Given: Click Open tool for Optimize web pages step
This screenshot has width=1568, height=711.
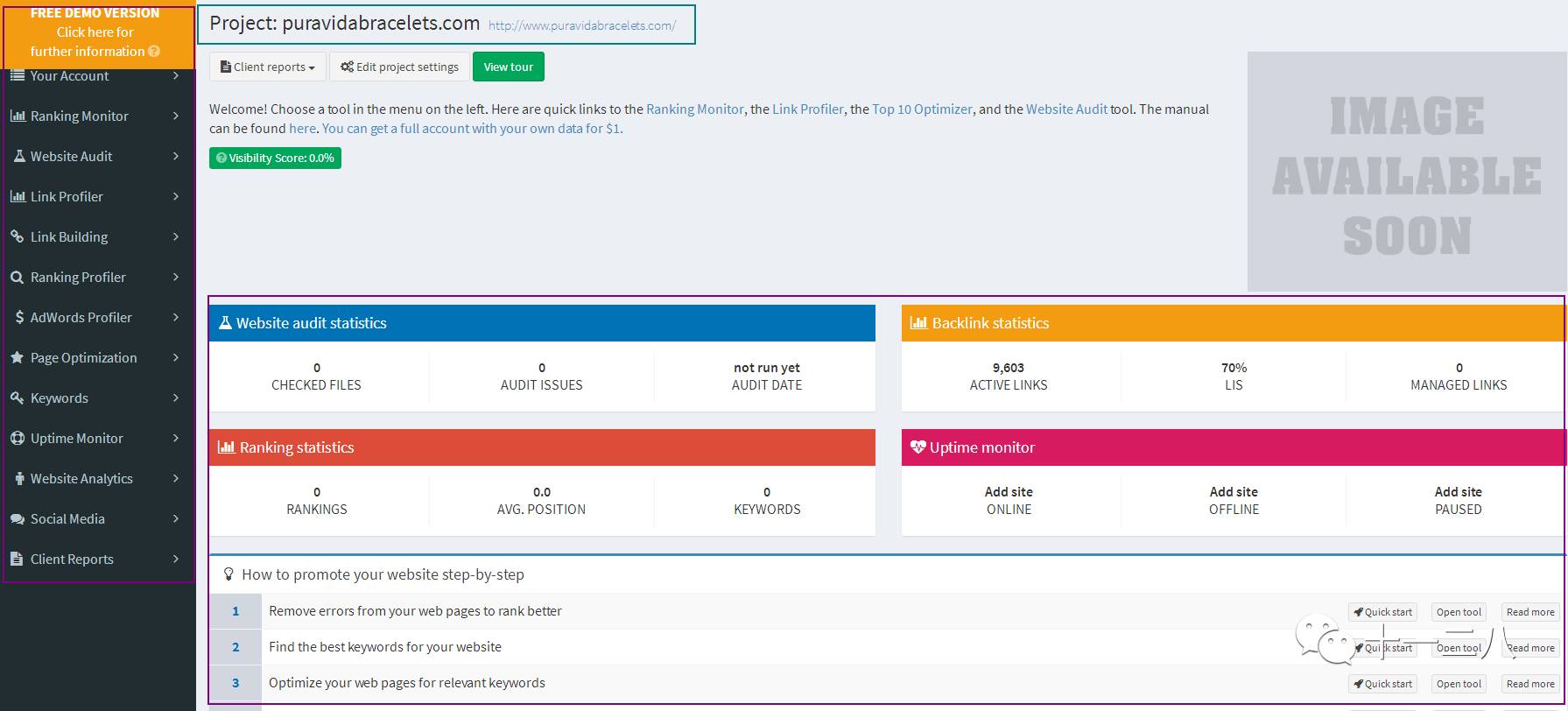Looking at the screenshot, I should [1459, 684].
